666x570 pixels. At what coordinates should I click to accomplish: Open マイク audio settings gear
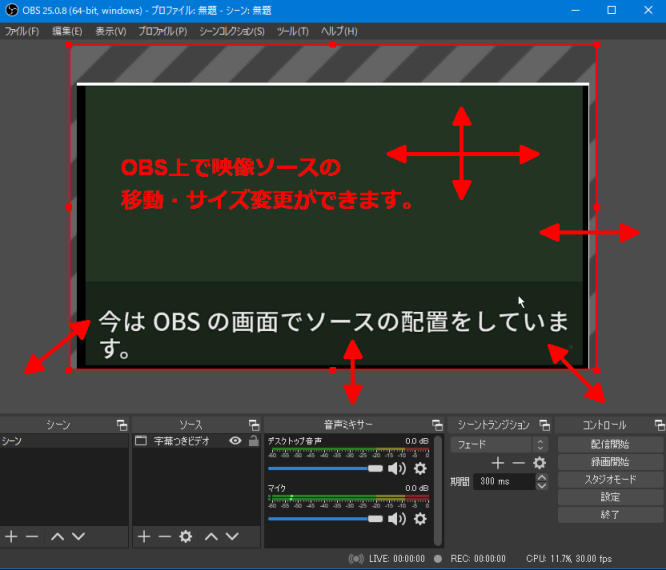click(420, 519)
